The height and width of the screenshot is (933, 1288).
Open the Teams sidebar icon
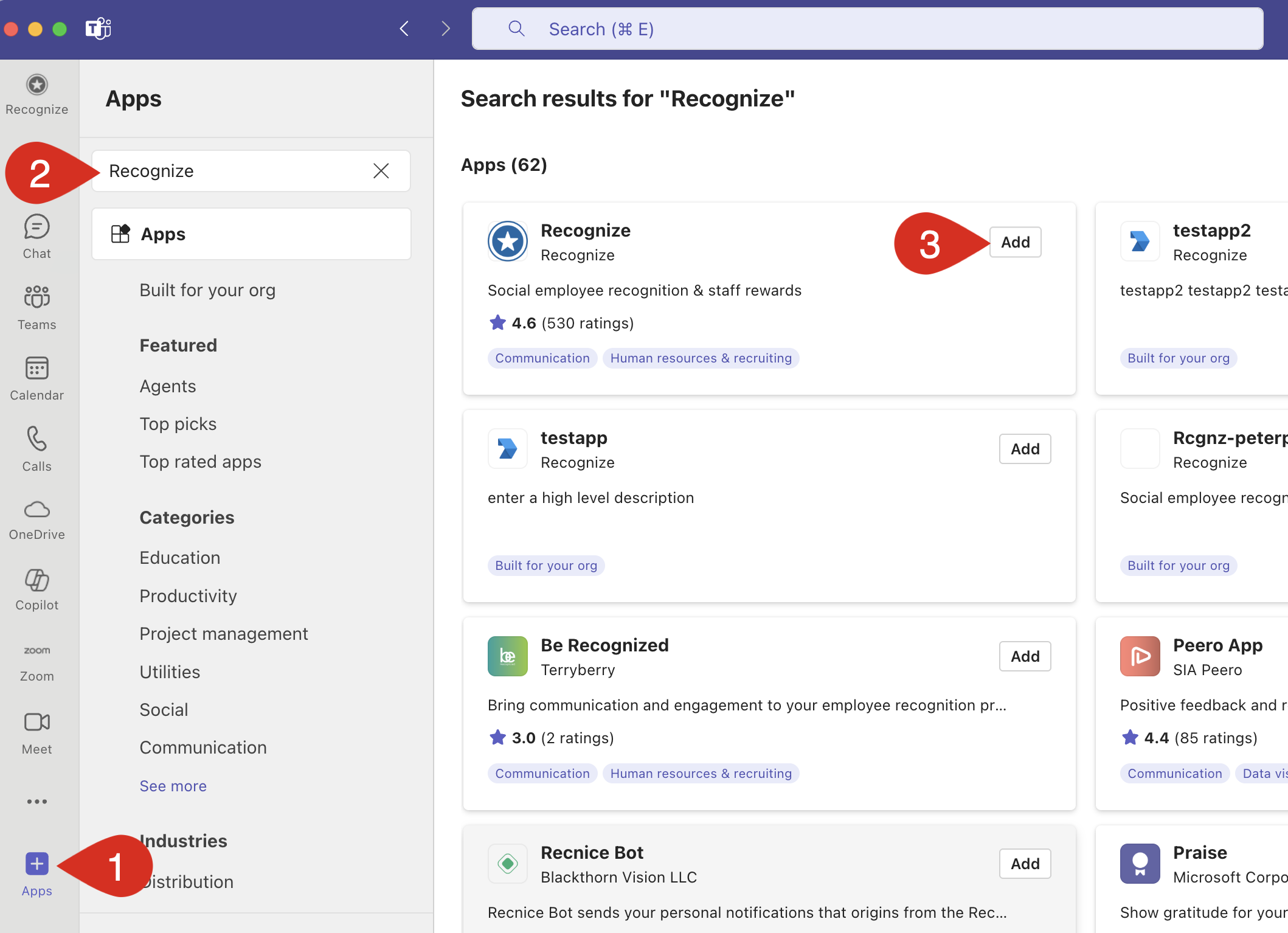click(x=36, y=307)
